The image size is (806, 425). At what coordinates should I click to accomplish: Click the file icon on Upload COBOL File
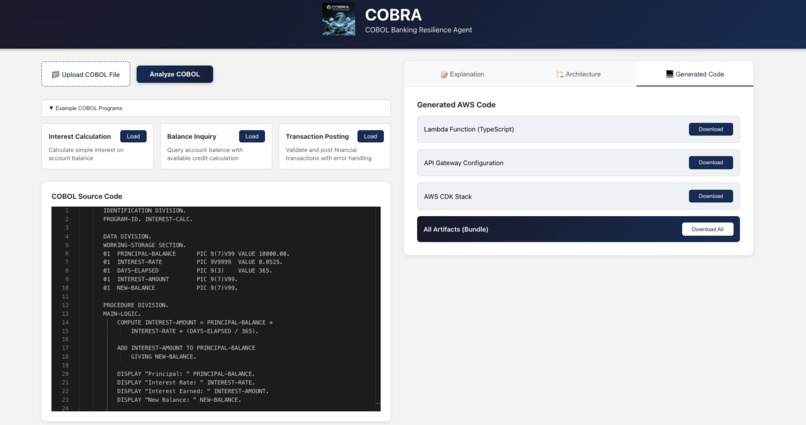(x=56, y=75)
